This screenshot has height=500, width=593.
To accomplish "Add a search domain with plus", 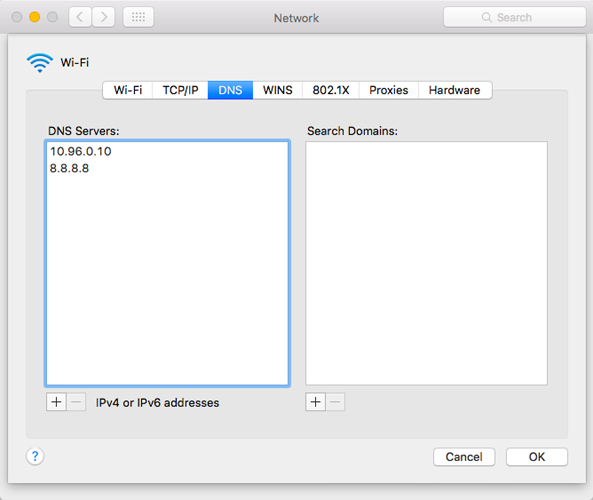I will coord(315,402).
